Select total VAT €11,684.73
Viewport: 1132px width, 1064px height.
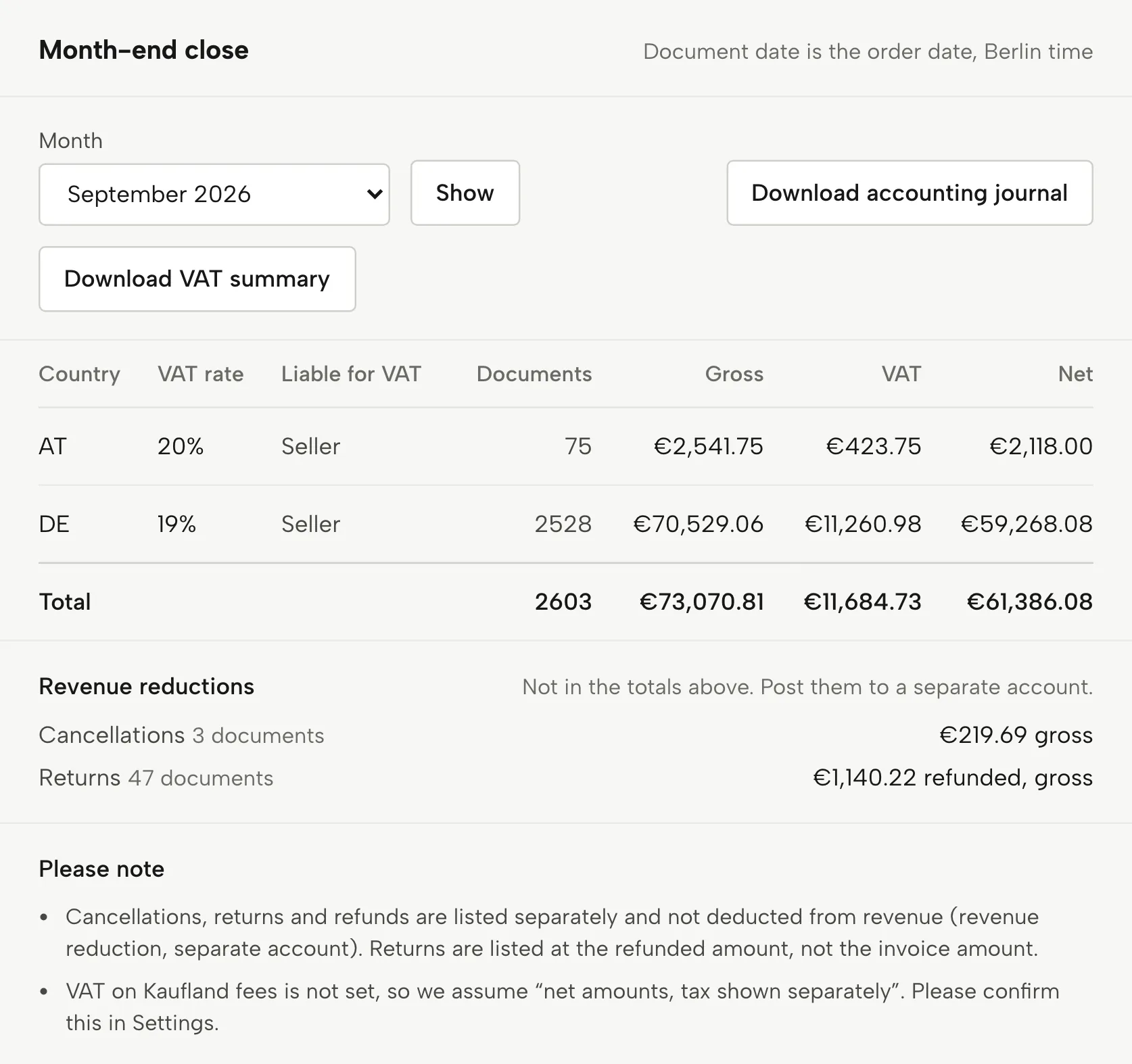pyautogui.click(x=862, y=602)
